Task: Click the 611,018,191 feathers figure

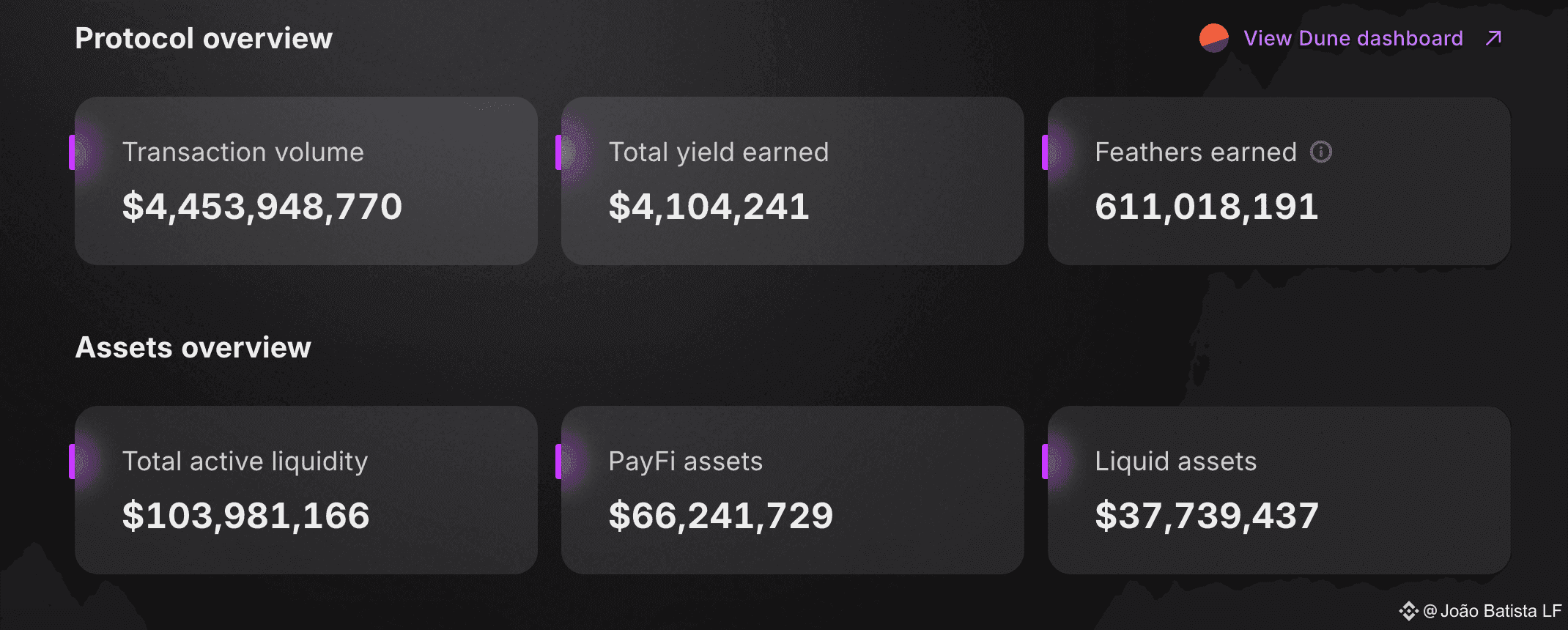Action: [1206, 207]
